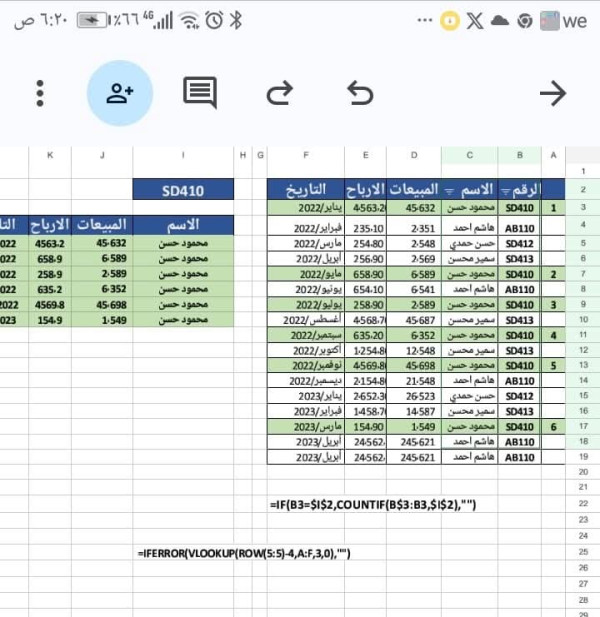Select cell 154.9 in column K
Screen dimensions: 600x617
coord(50,320)
